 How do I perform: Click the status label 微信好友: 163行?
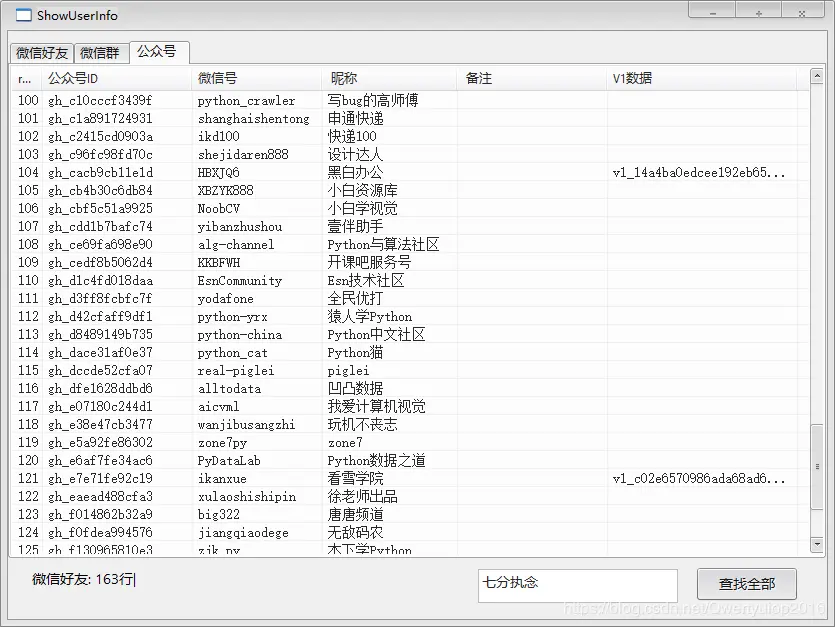(83, 579)
